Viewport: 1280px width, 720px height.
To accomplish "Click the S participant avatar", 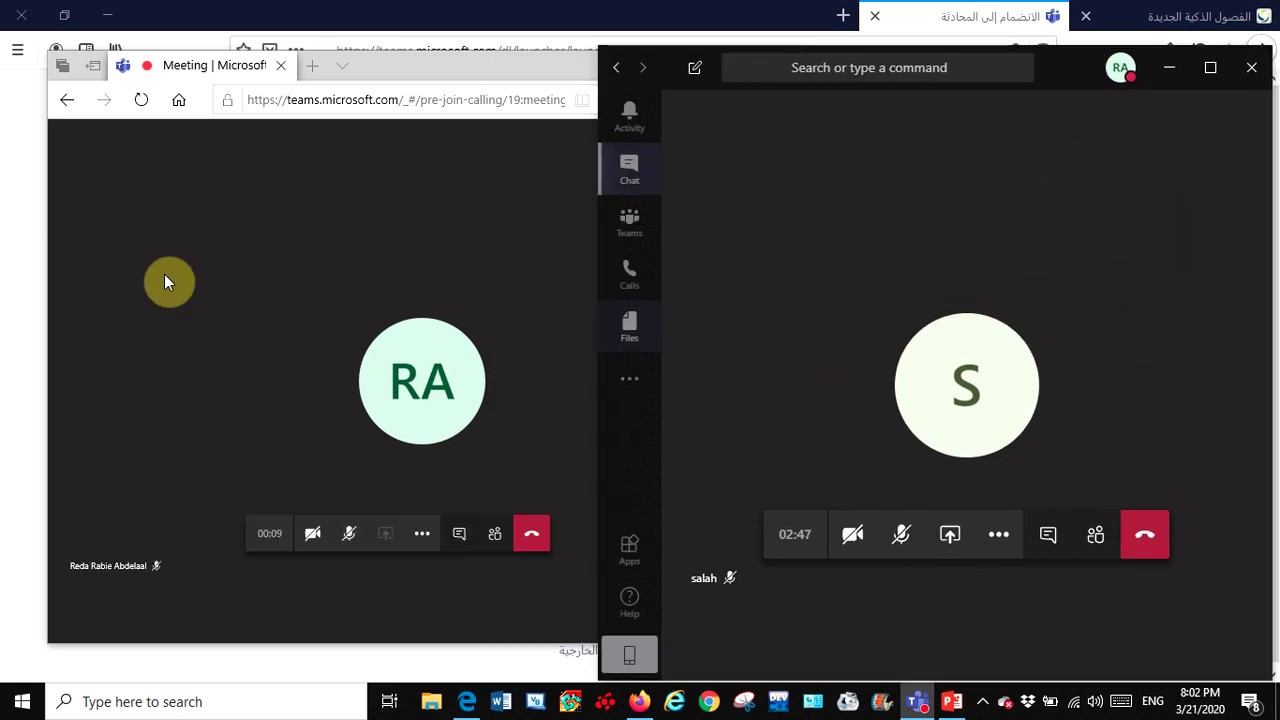I will point(966,386).
